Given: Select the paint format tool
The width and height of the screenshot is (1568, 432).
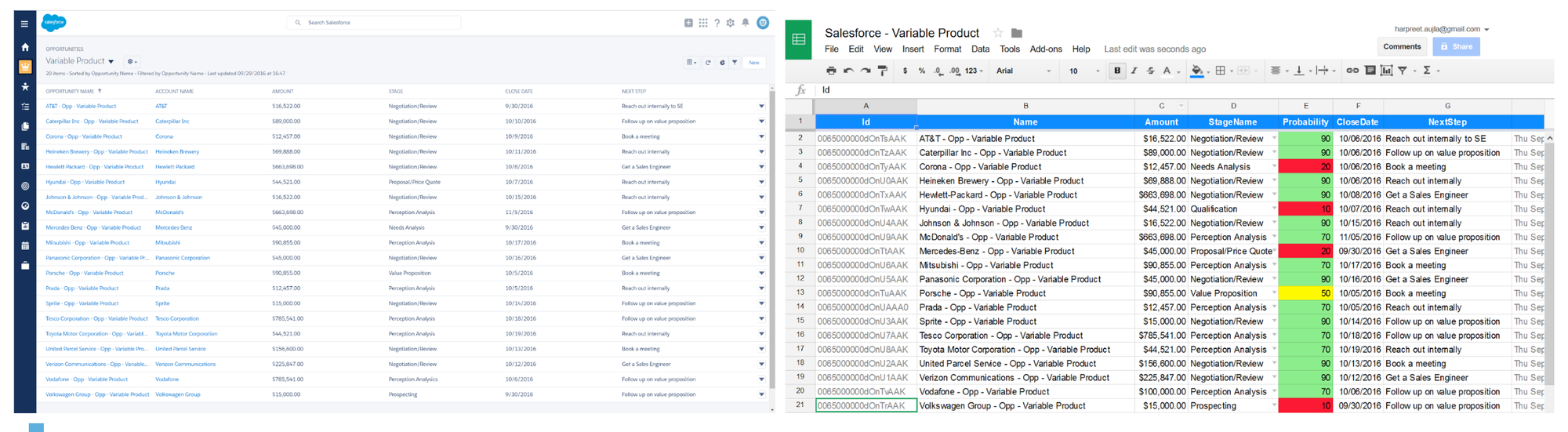Looking at the screenshot, I should (x=883, y=71).
